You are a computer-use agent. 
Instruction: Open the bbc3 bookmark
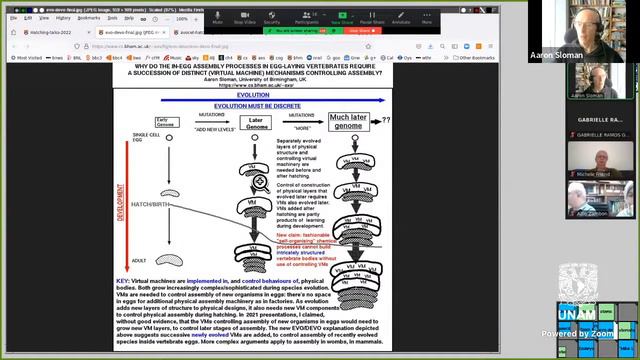point(94,58)
